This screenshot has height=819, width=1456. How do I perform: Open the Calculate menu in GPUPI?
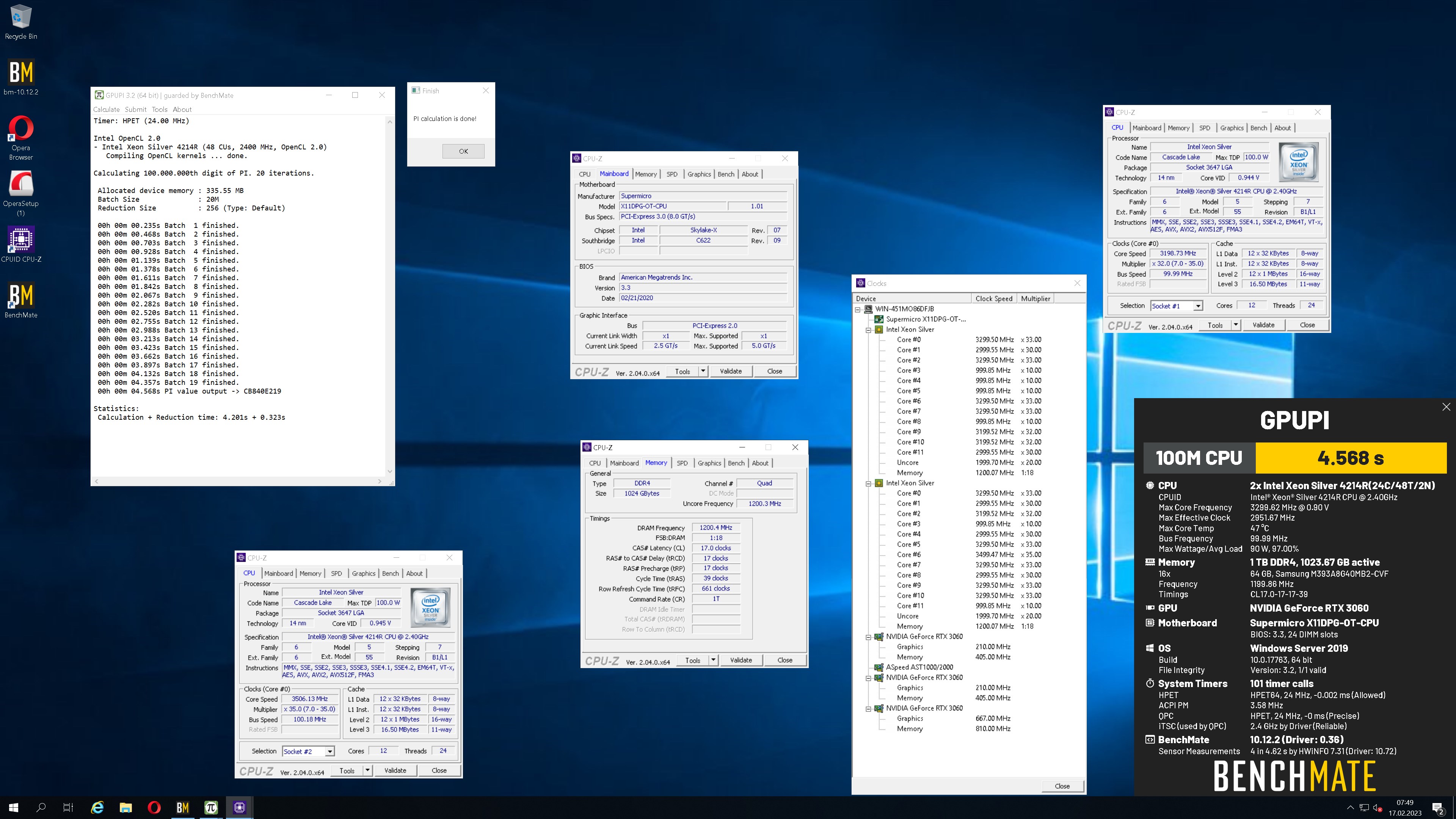(x=106, y=110)
